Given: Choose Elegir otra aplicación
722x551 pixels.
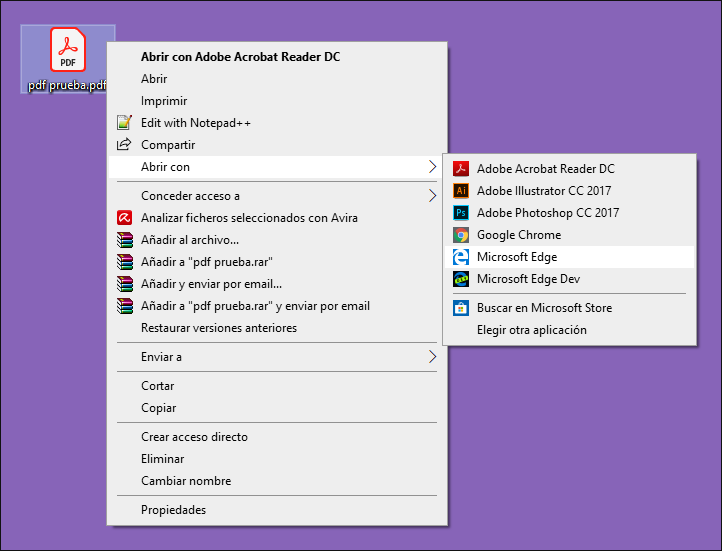Looking at the screenshot, I should (x=570, y=330).
